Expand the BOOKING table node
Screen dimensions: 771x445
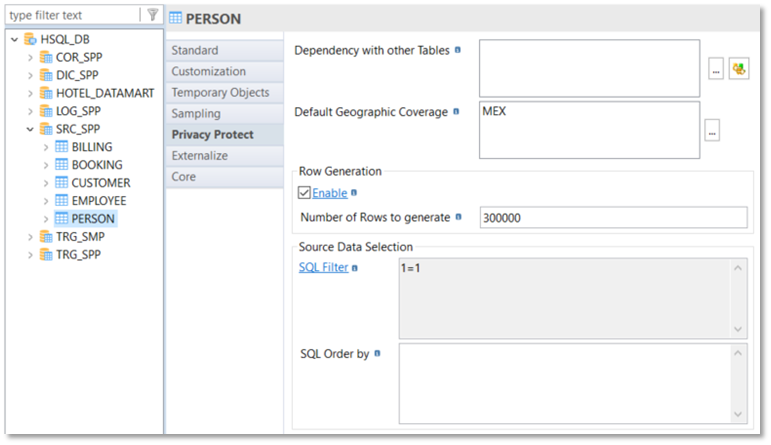point(46,165)
